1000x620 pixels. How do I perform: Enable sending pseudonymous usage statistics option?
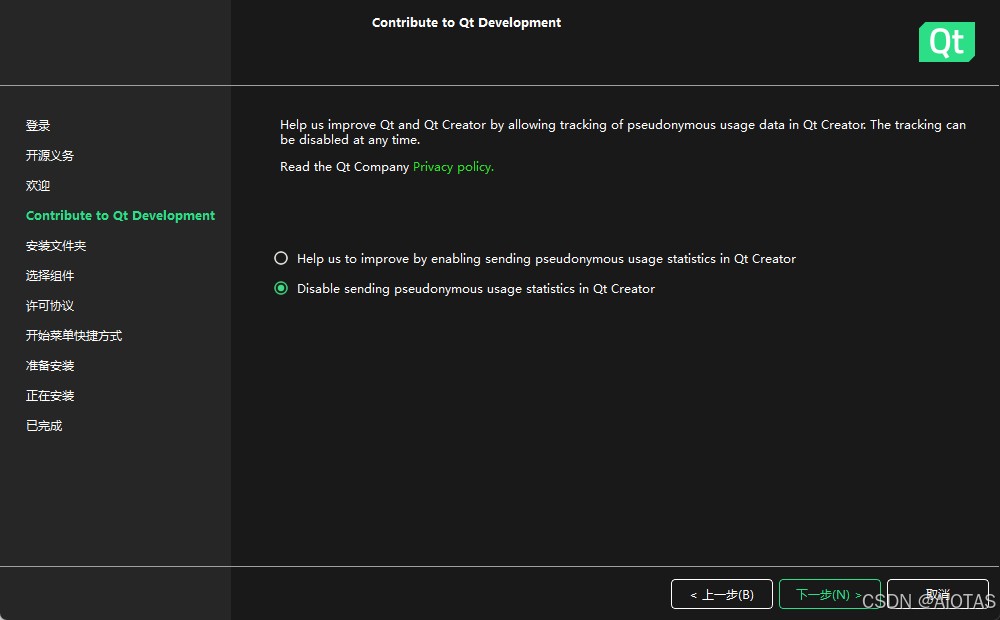click(x=282, y=258)
